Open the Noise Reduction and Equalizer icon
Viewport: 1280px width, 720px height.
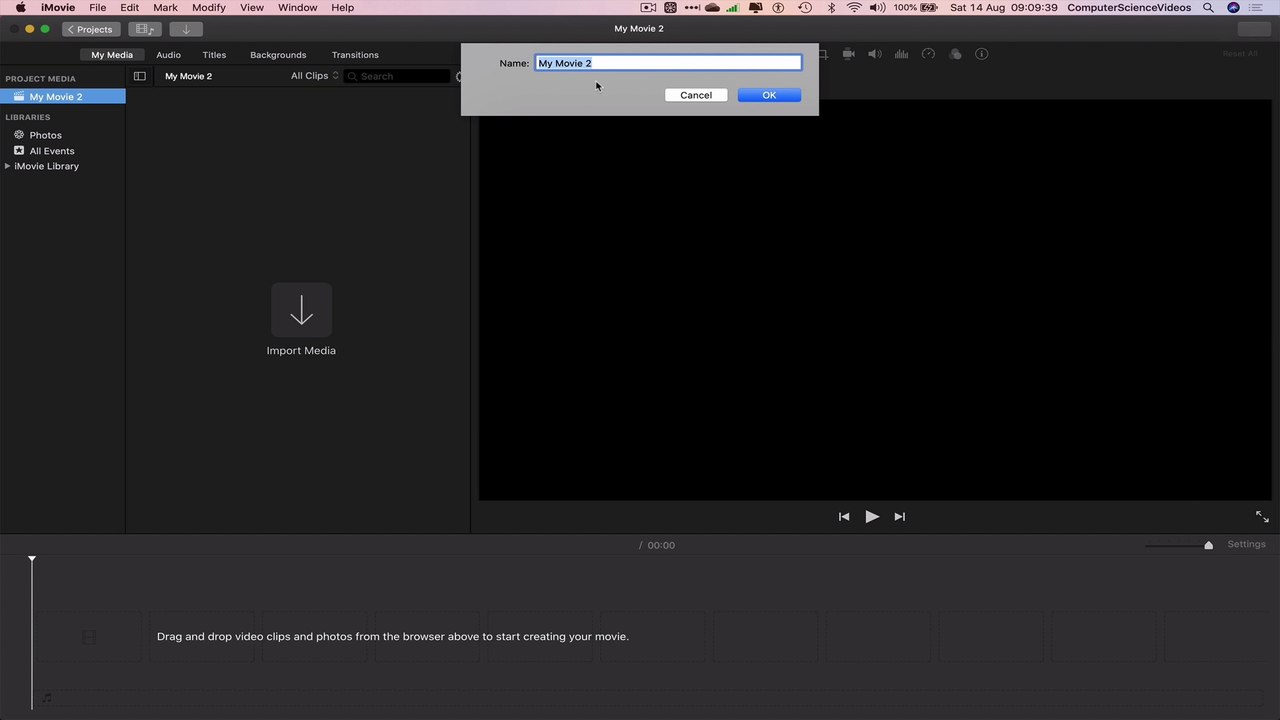tap(901, 54)
